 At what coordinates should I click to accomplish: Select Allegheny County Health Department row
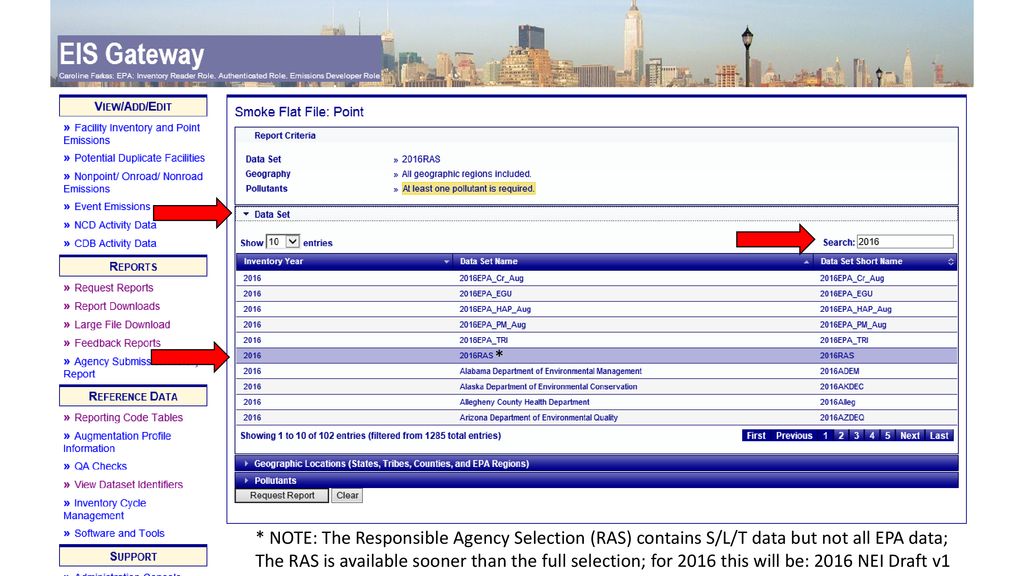596,402
